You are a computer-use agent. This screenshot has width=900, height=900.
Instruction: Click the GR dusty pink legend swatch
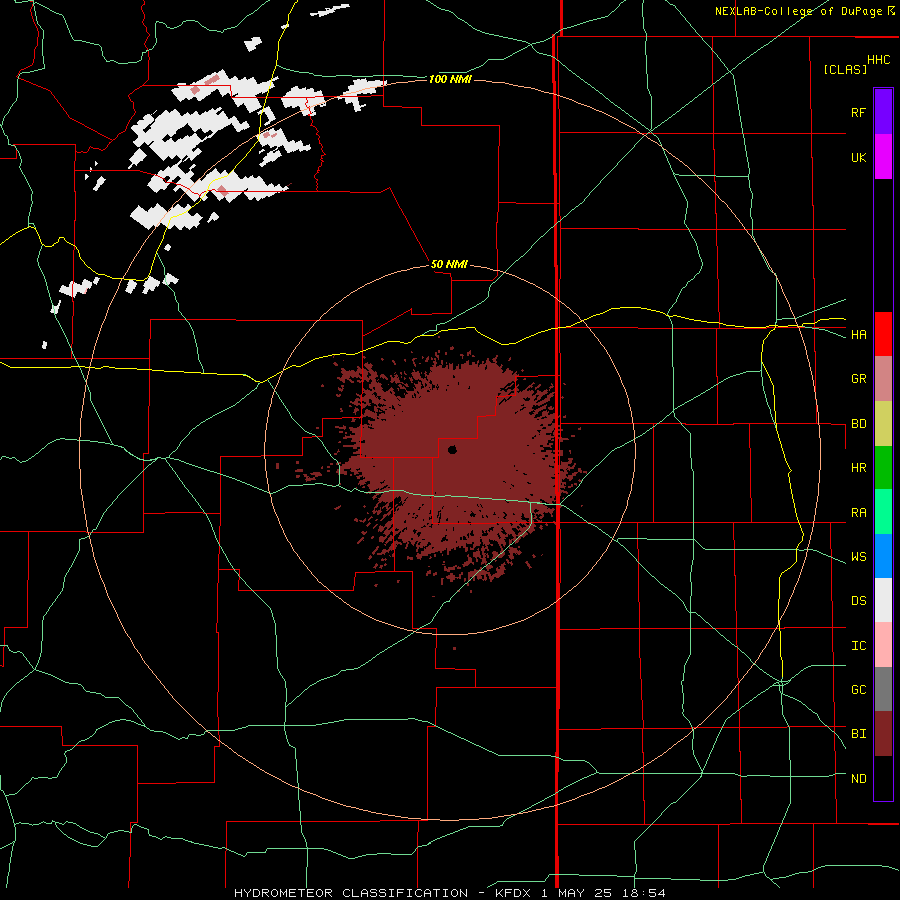point(883,379)
